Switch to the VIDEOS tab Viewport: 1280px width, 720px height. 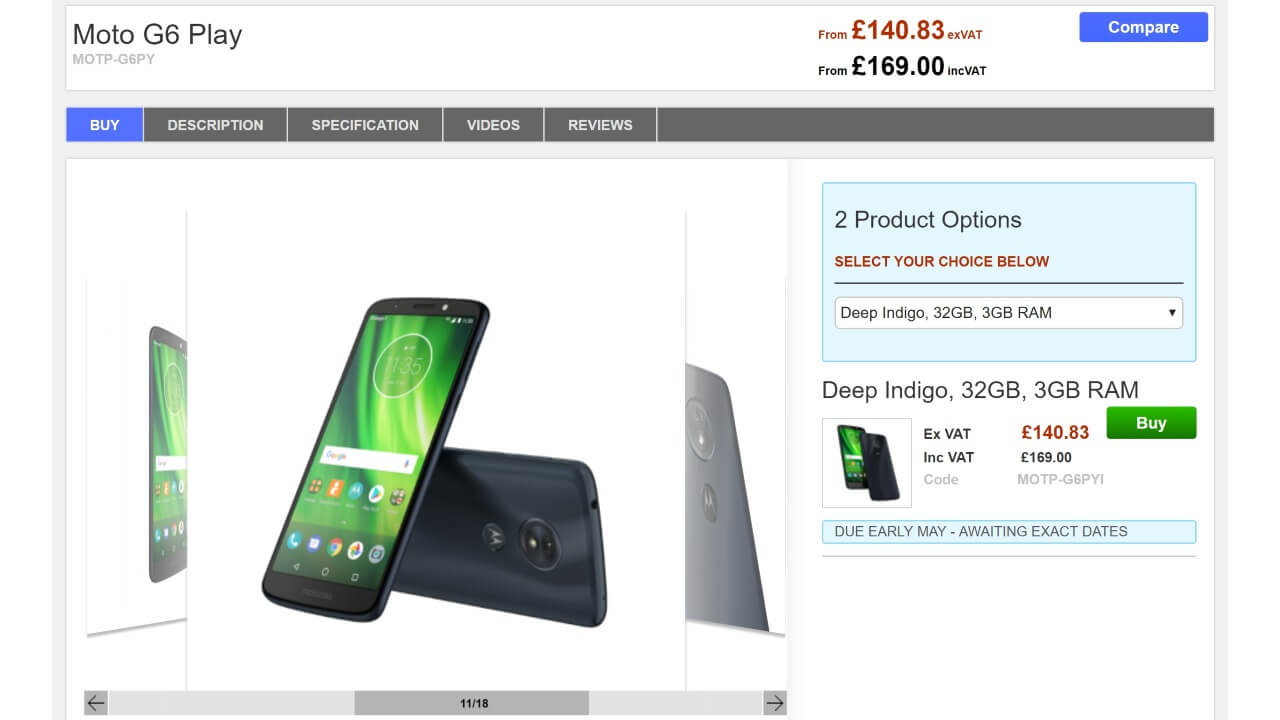493,125
